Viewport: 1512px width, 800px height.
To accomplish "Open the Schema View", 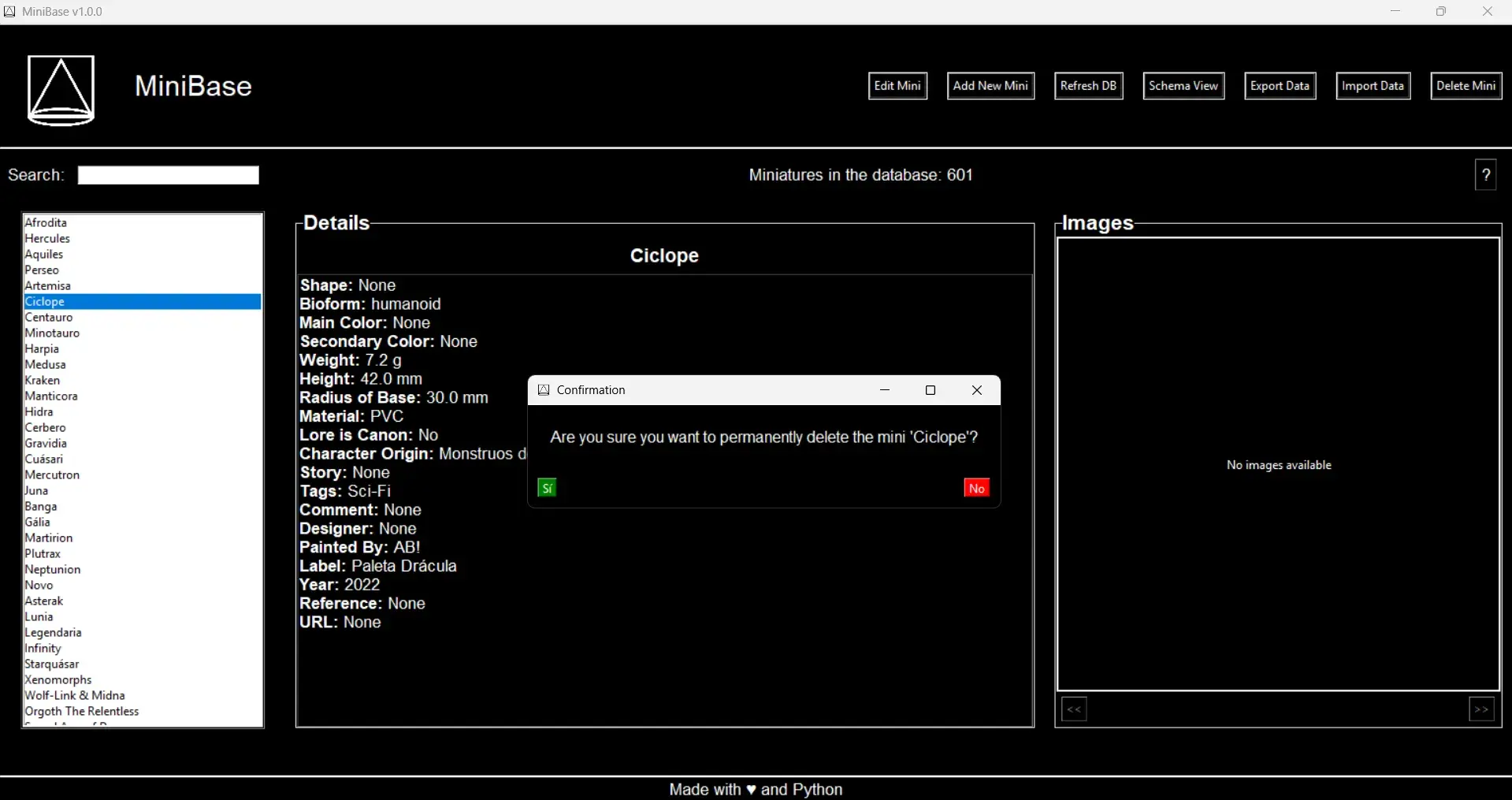I will [1183, 86].
